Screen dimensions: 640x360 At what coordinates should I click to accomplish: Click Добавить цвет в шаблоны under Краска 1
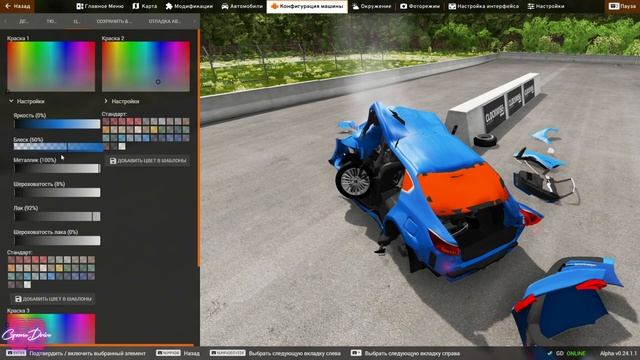pyautogui.click(x=53, y=299)
